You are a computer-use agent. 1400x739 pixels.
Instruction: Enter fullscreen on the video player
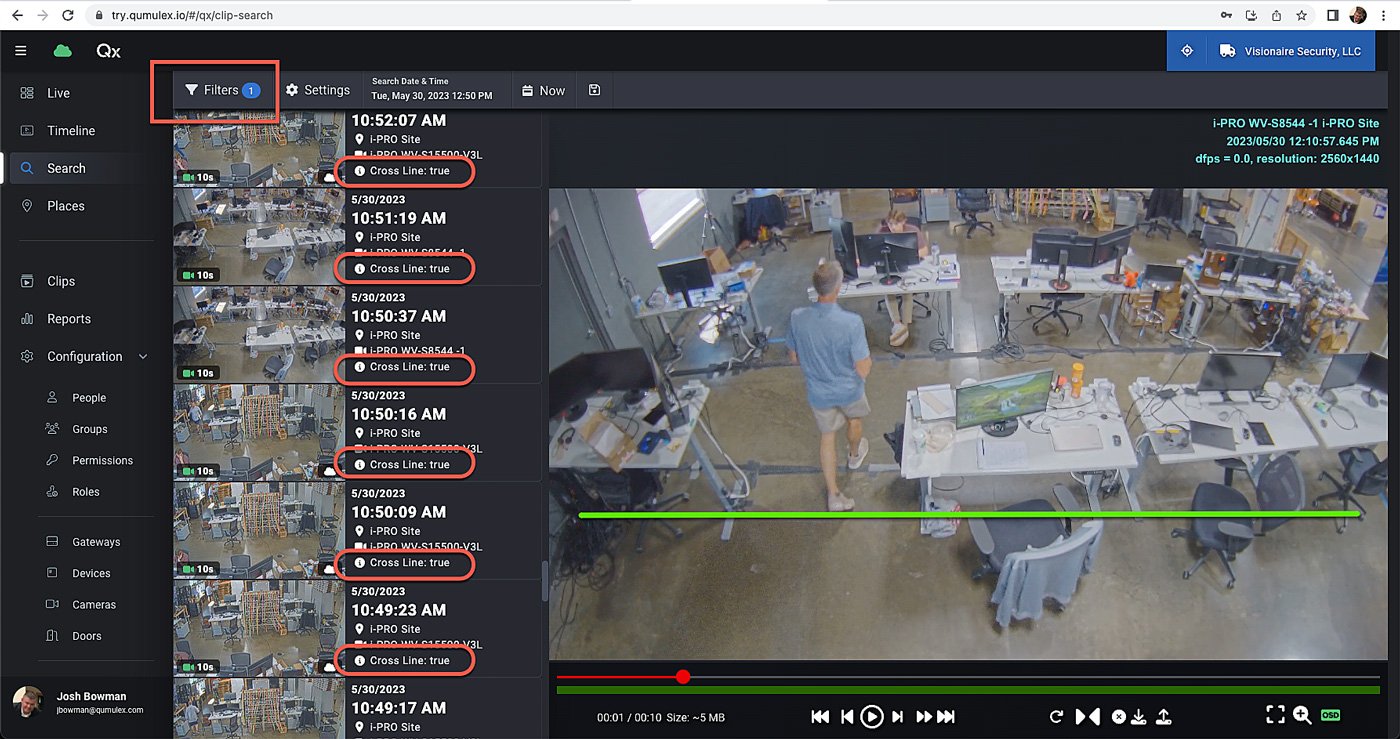point(1275,715)
